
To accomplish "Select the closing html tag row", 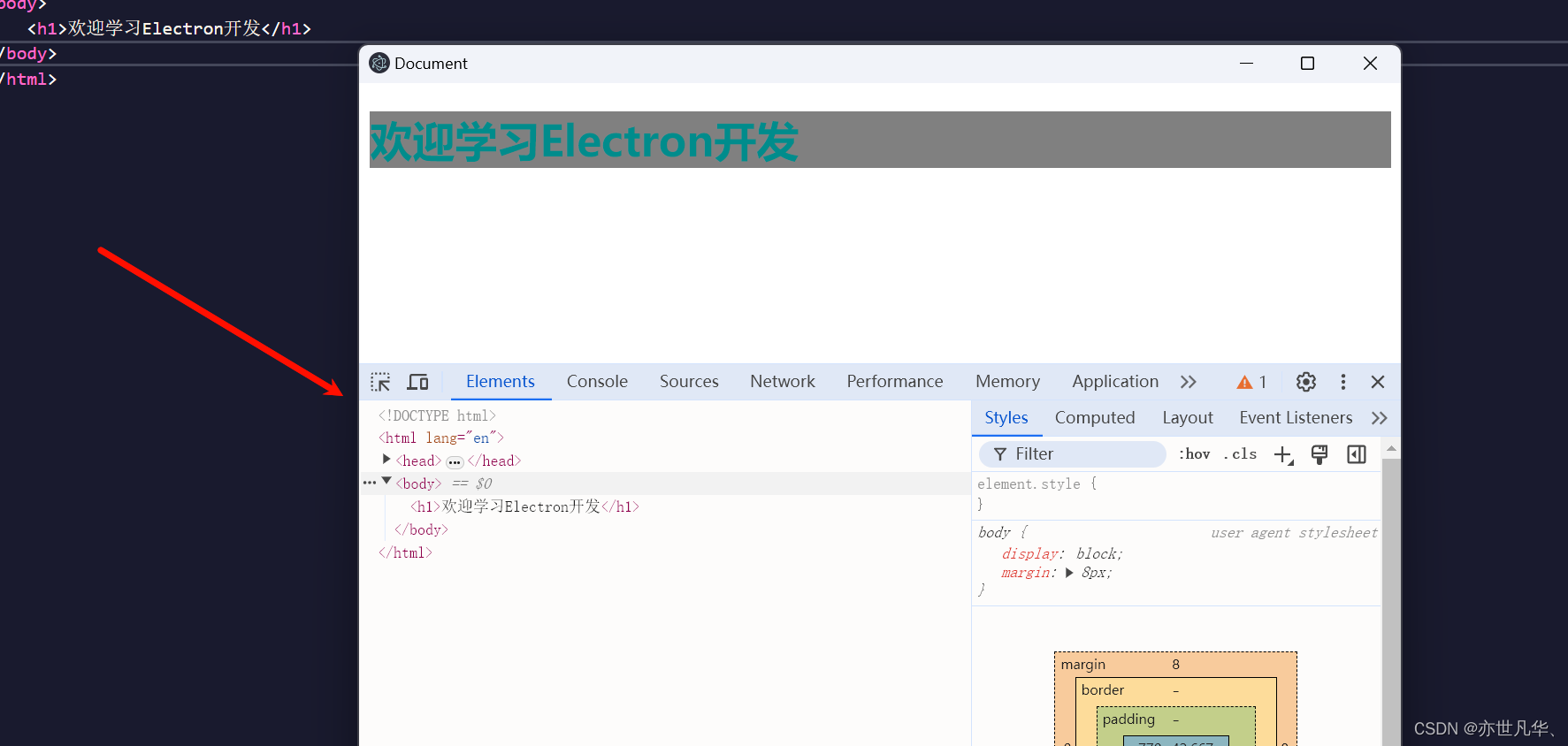I will click(x=405, y=552).
